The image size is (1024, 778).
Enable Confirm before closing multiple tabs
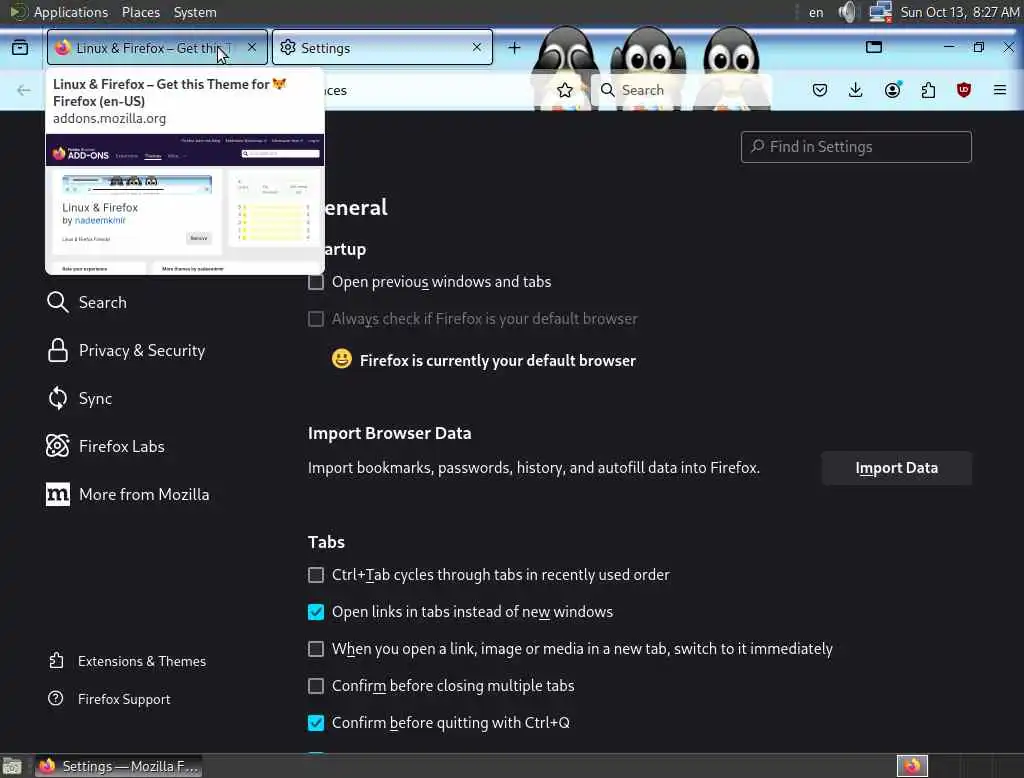click(x=316, y=686)
